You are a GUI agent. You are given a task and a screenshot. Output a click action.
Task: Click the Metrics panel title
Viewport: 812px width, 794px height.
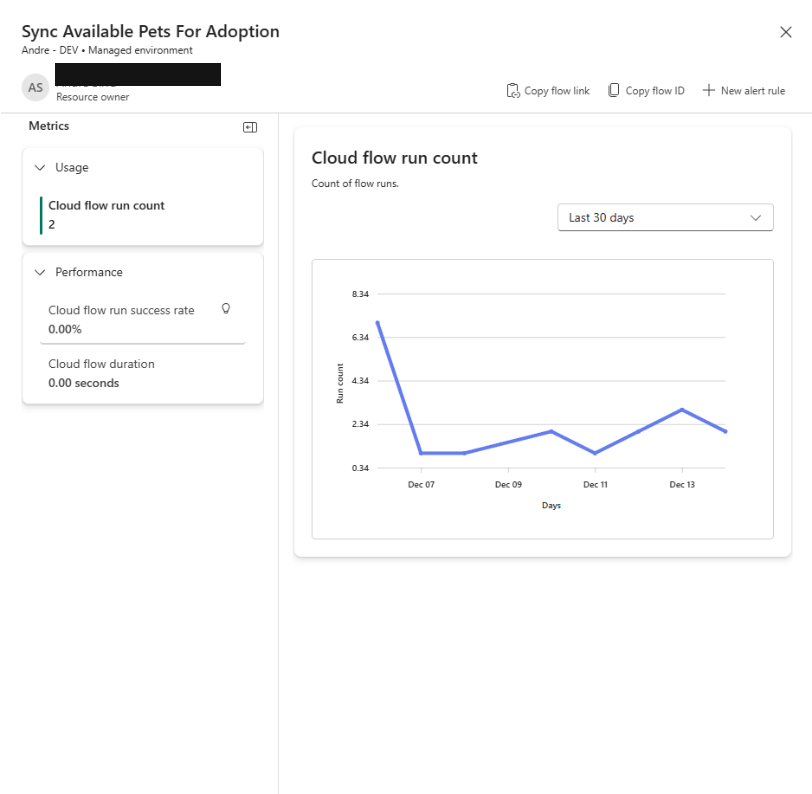(49, 126)
